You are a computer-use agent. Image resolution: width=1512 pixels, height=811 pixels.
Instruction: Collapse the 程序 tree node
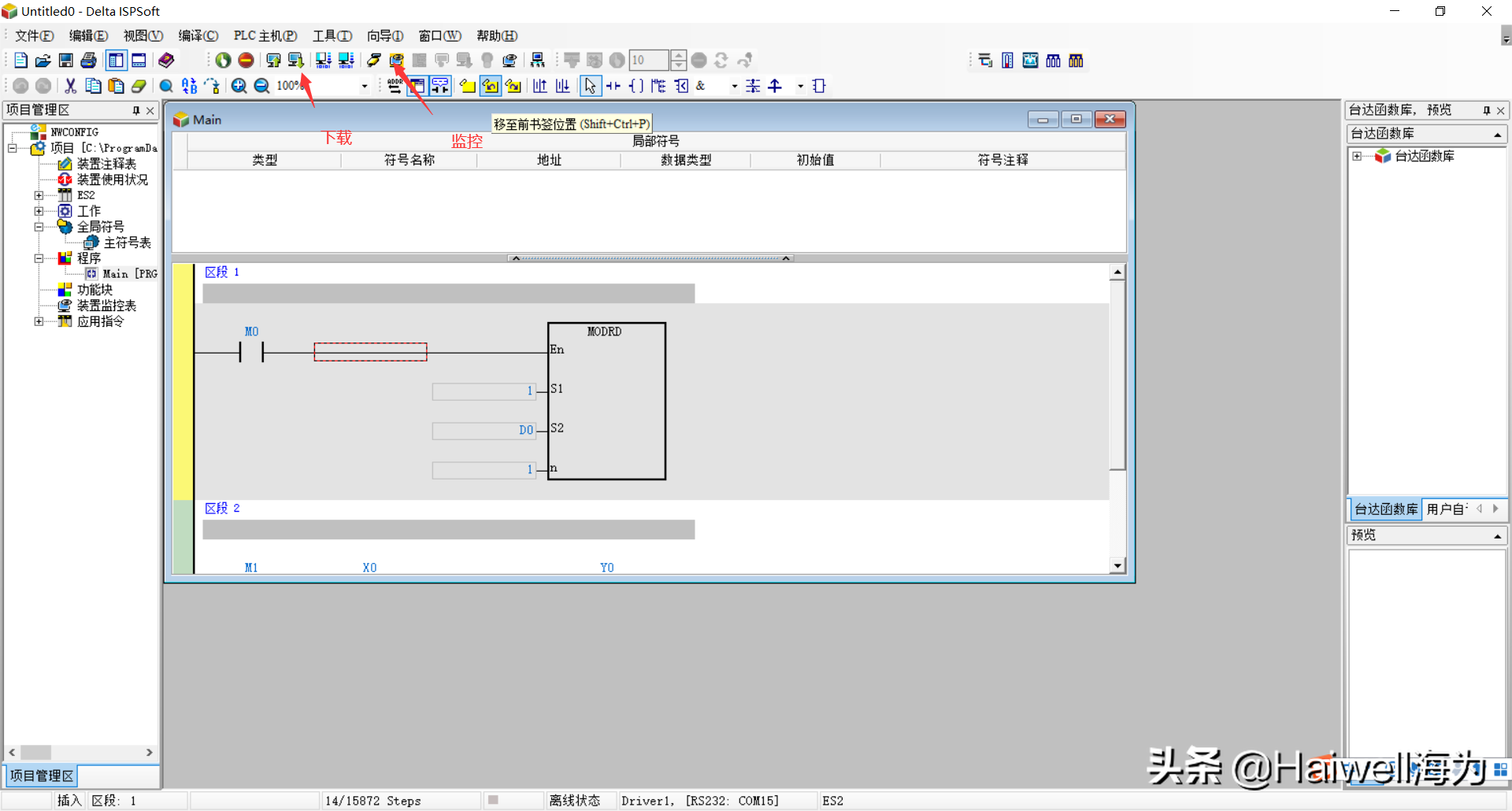click(39, 258)
